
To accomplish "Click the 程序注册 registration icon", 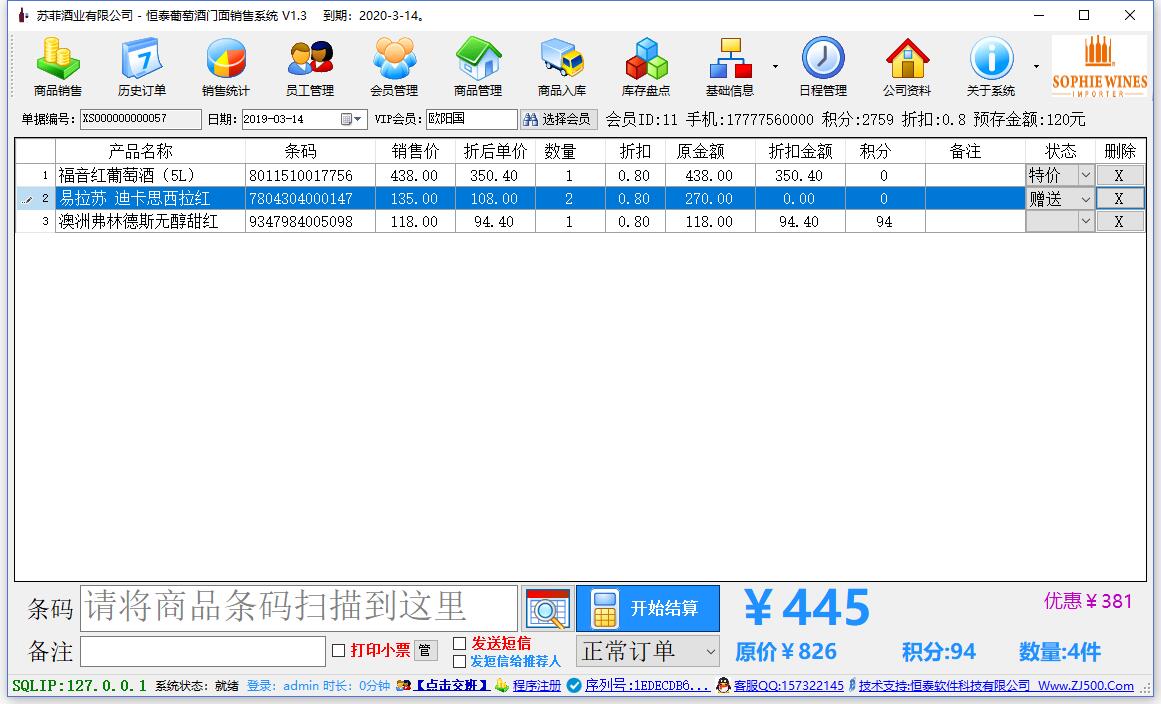I will click(502, 685).
